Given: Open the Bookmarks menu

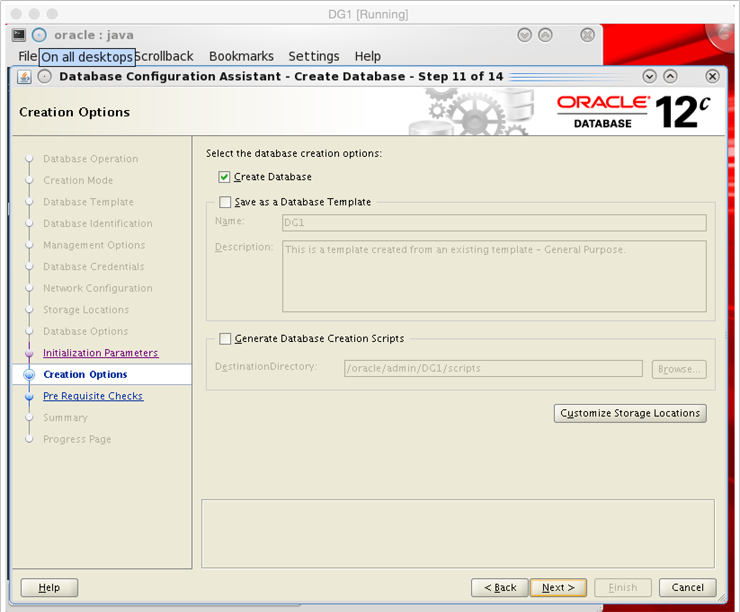Looking at the screenshot, I should click(241, 56).
